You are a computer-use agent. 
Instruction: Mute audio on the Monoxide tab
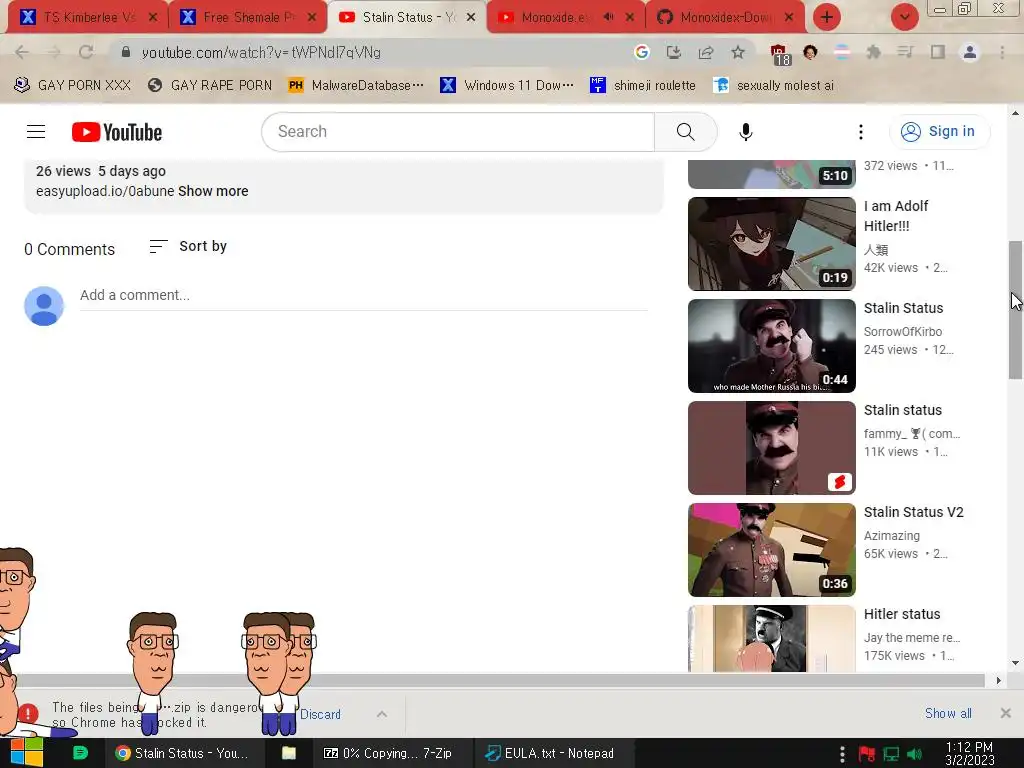point(608,17)
